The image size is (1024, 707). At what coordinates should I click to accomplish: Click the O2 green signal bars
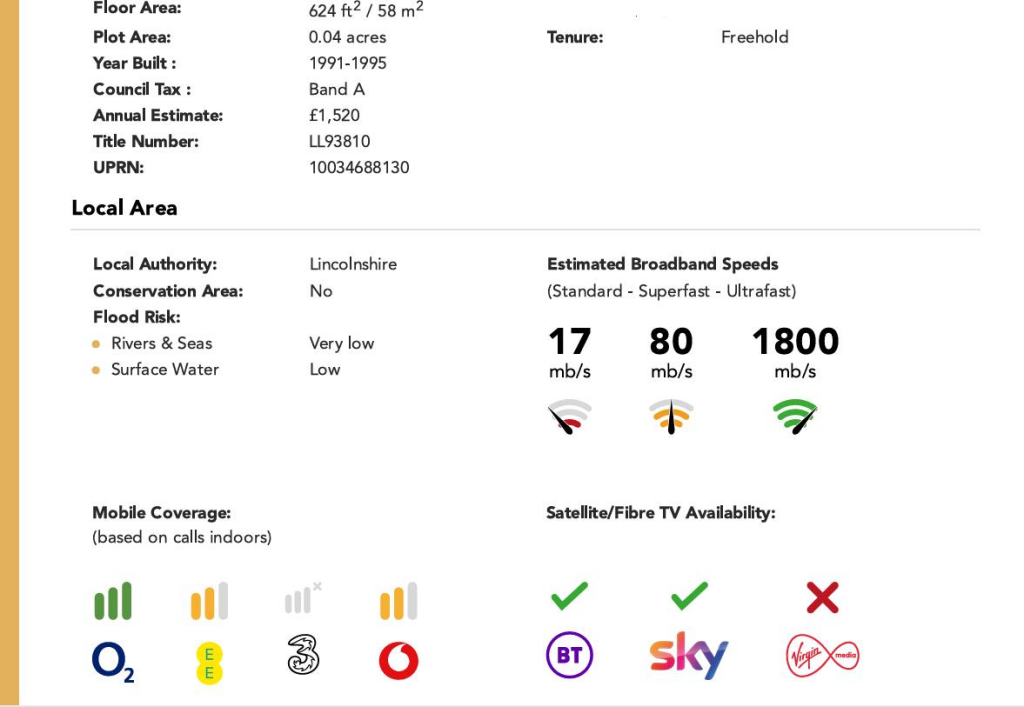coord(113,602)
